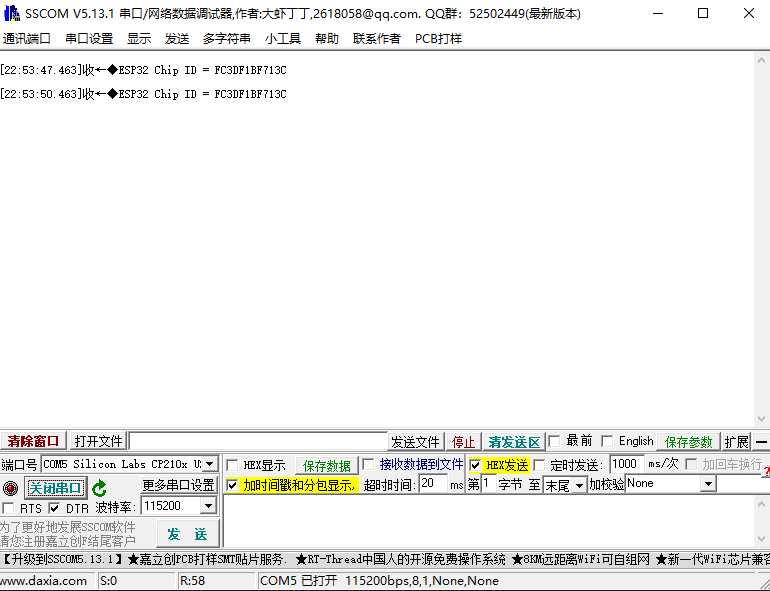
Task: Click the 清除窗口 button
Action: click(x=34, y=441)
